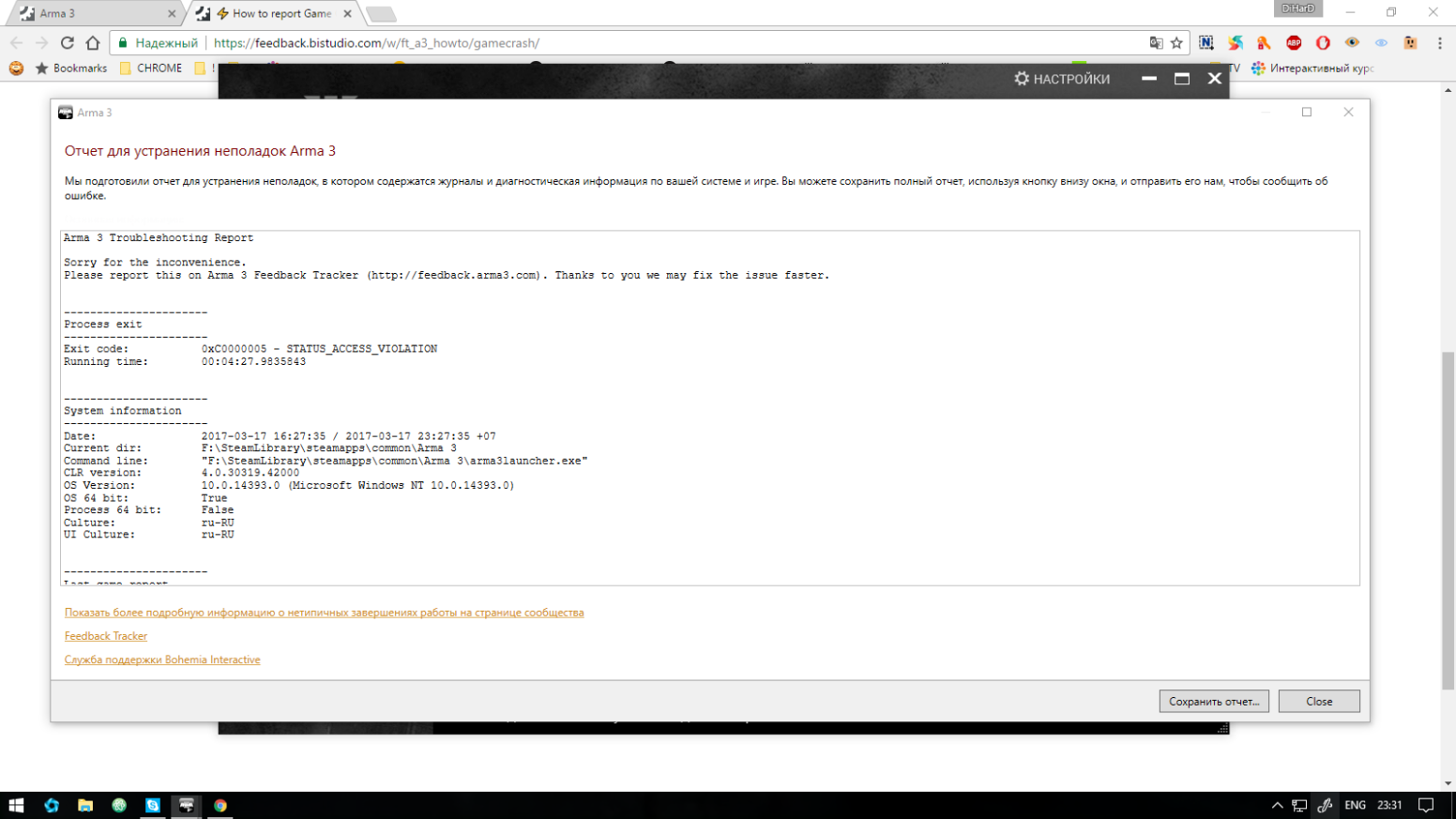The image size is (1456, 819).
Task: Open the Интерактивный курс bookmark
Action: click(x=1312, y=68)
